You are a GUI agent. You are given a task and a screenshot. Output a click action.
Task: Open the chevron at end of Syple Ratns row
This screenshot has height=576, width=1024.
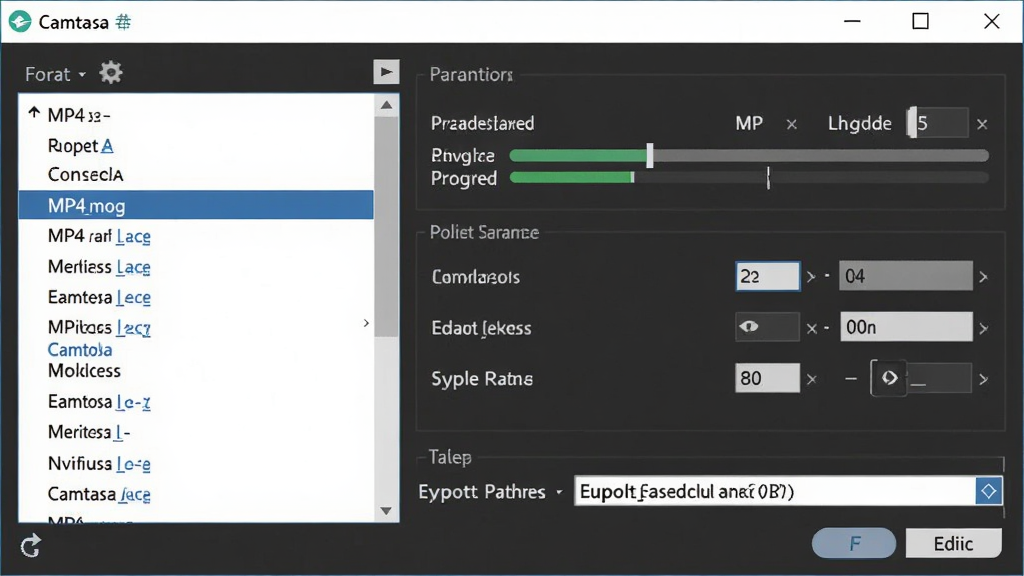click(983, 379)
